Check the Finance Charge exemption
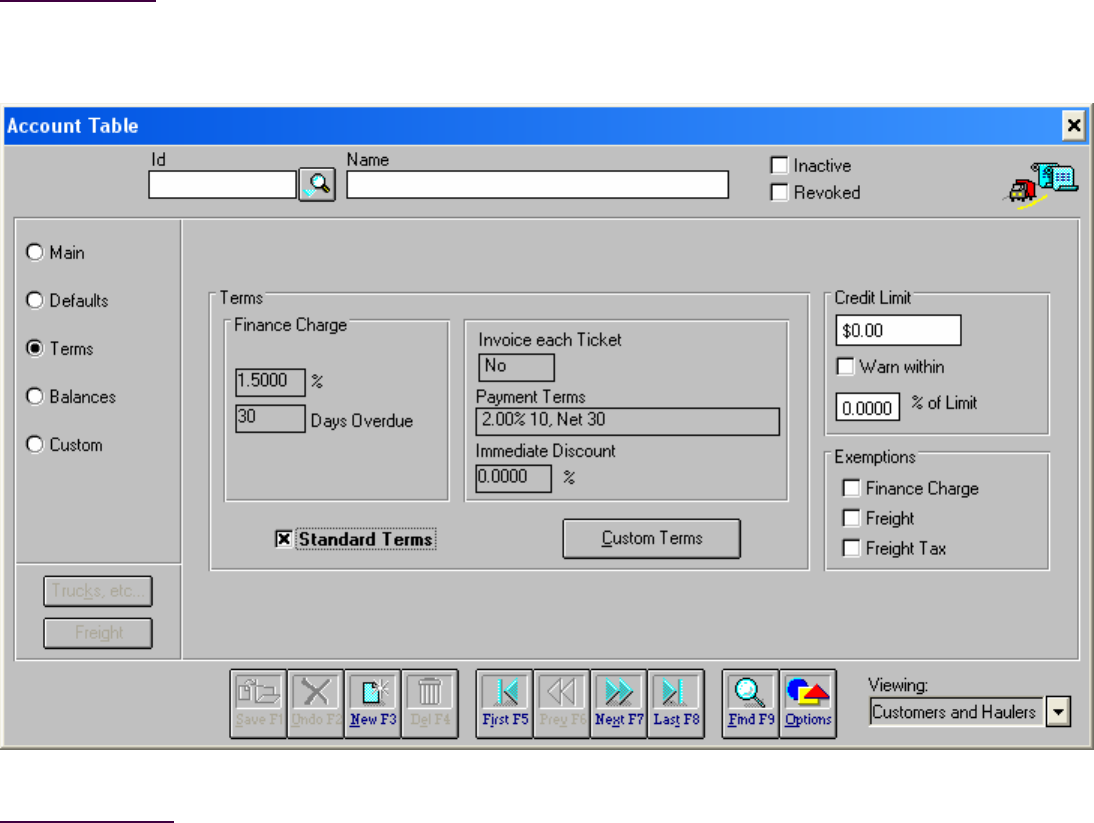This screenshot has height=823, width=1094. coord(851,488)
